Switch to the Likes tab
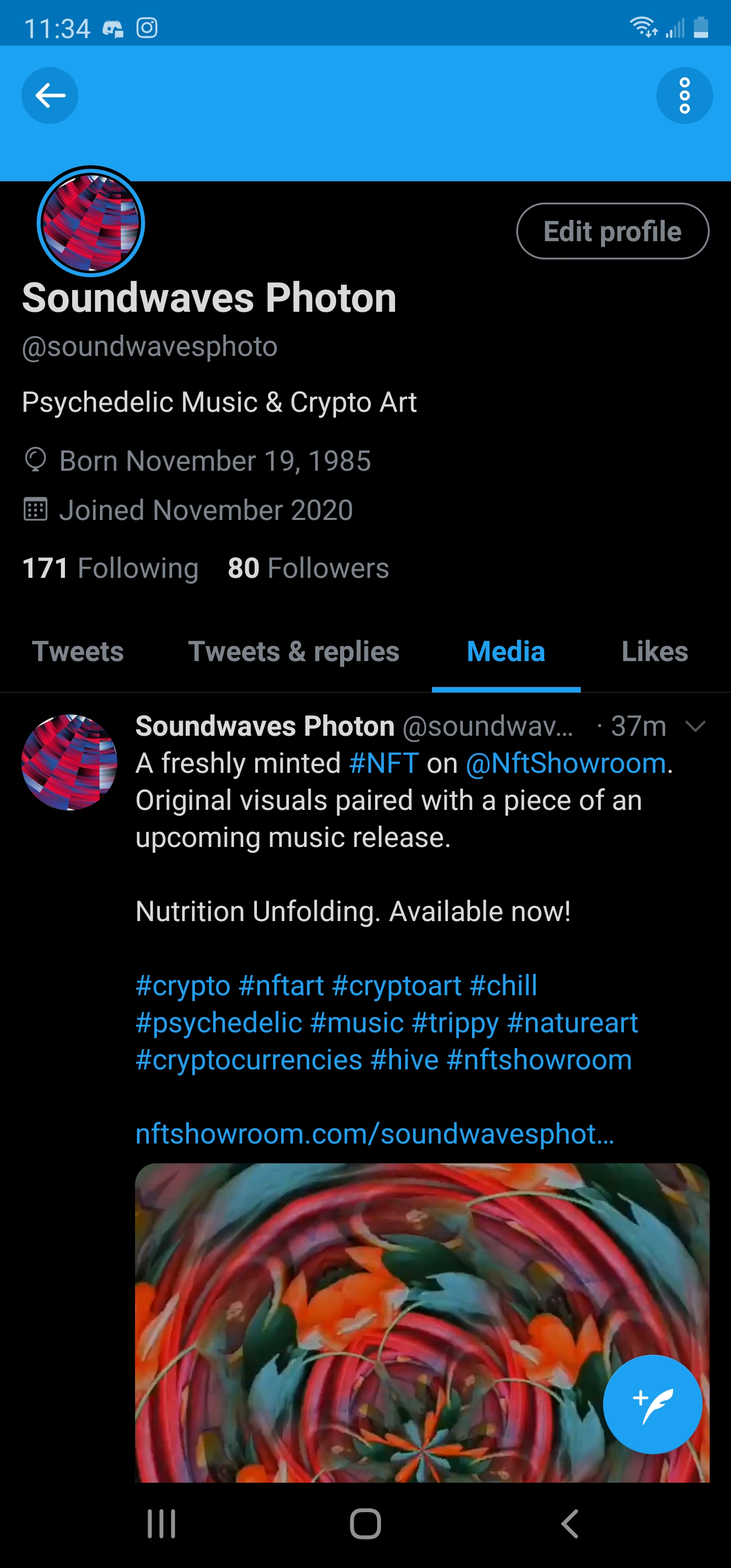This screenshot has height=1568, width=731. (654, 651)
